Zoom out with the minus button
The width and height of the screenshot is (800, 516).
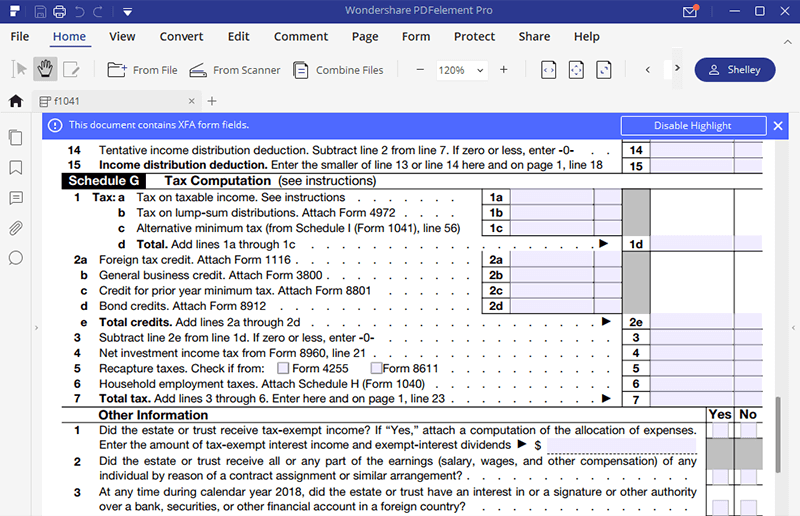click(420, 69)
